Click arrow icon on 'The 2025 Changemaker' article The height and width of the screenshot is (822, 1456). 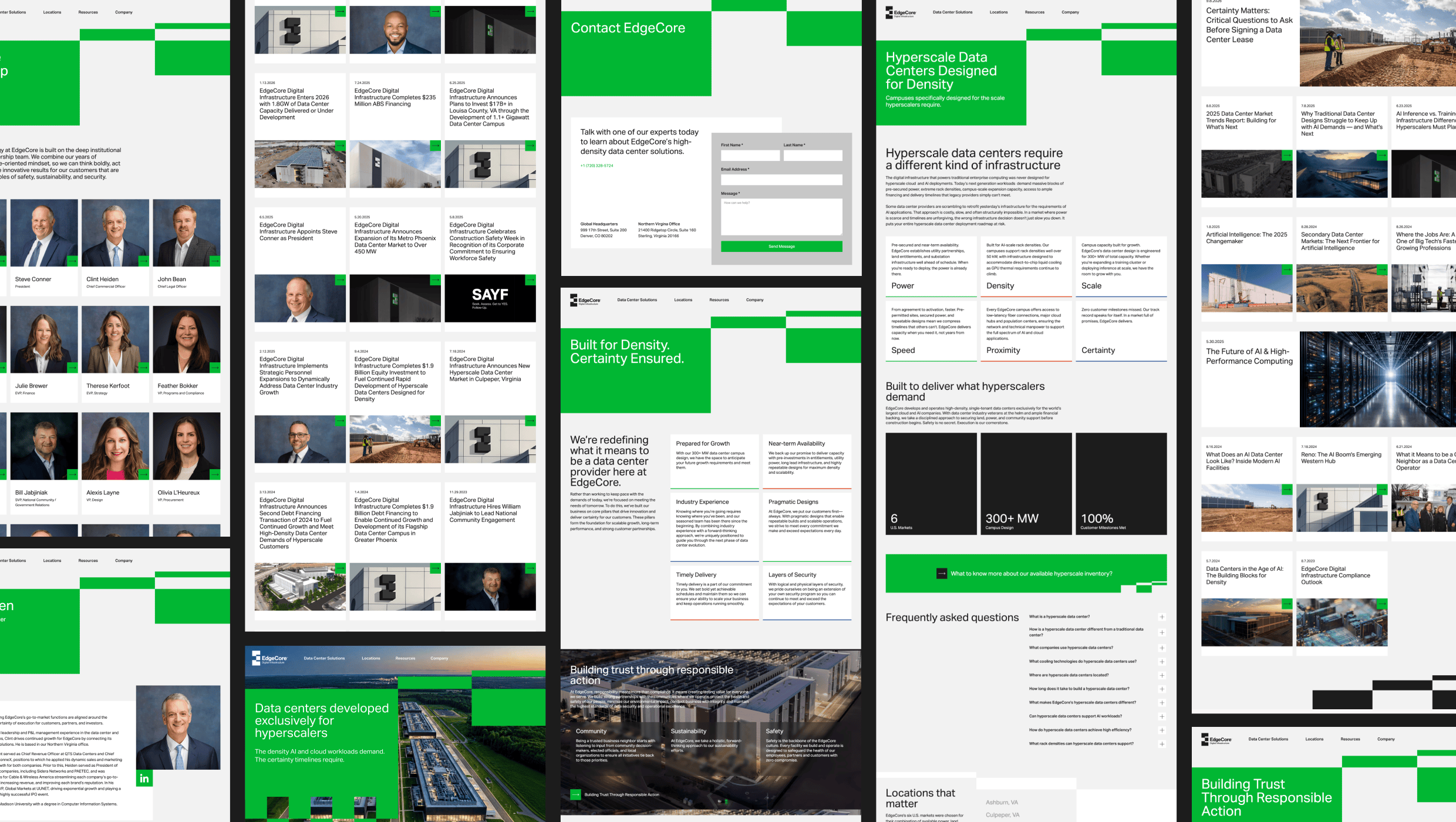tap(1288, 269)
